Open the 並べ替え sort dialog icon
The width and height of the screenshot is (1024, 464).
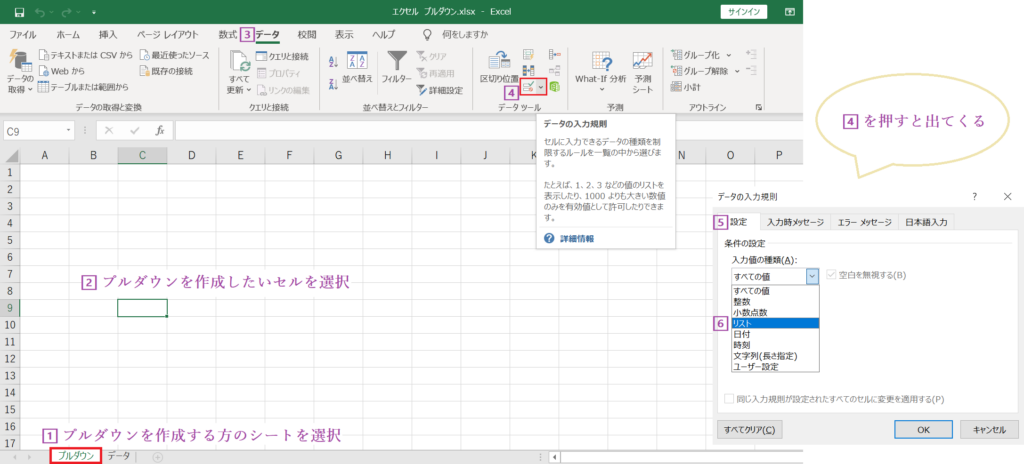(358, 62)
